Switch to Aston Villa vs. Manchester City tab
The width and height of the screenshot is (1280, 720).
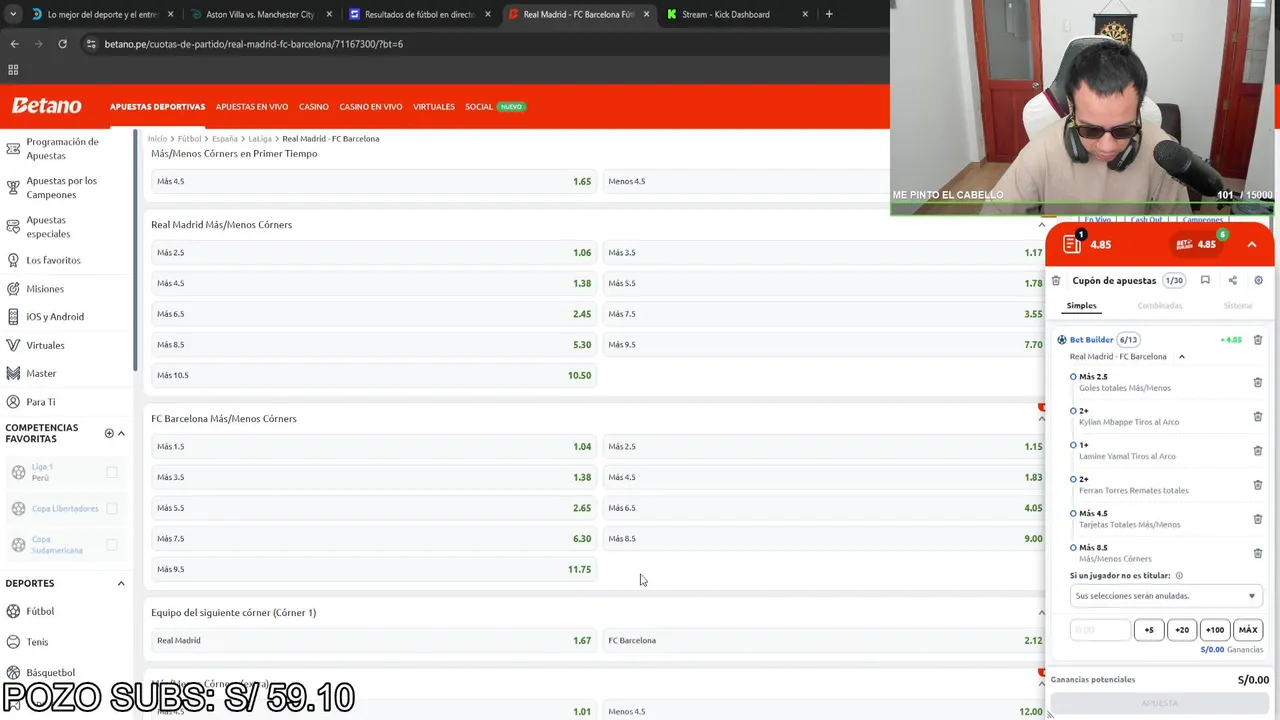pyautogui.click(x=260, y=14)
